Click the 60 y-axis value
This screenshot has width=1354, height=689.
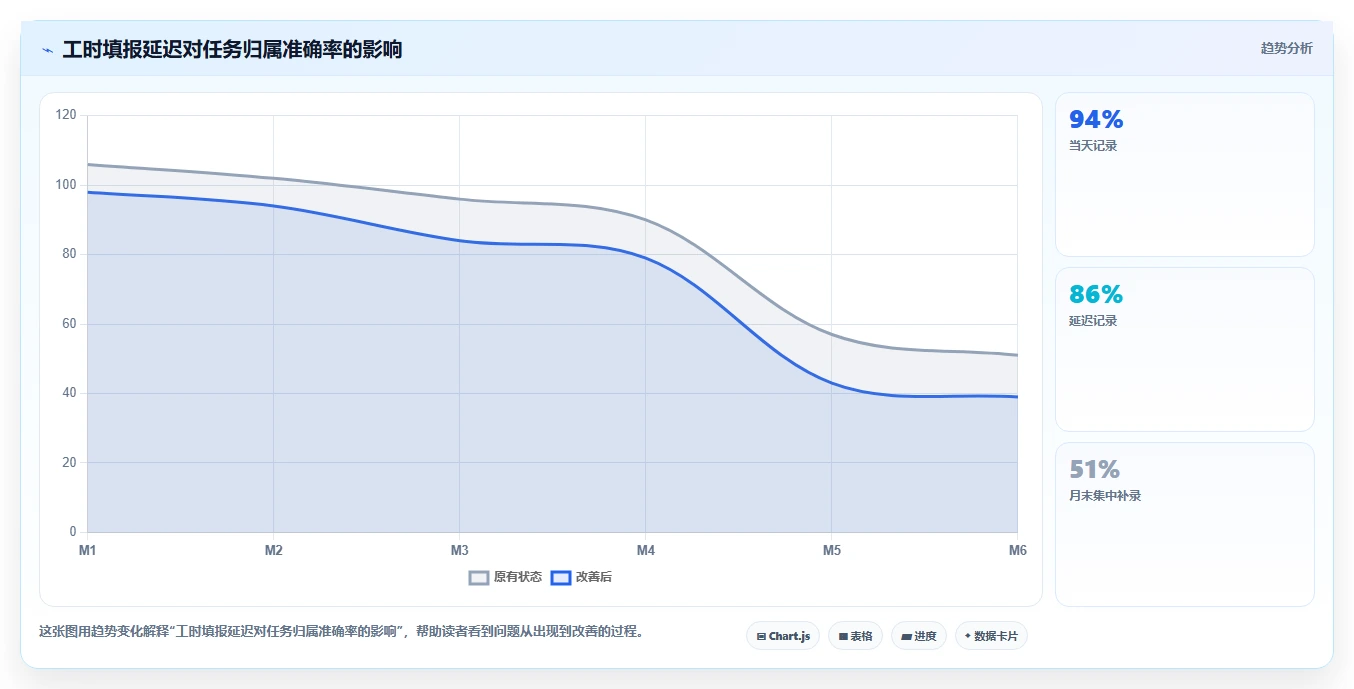(69, 324)
